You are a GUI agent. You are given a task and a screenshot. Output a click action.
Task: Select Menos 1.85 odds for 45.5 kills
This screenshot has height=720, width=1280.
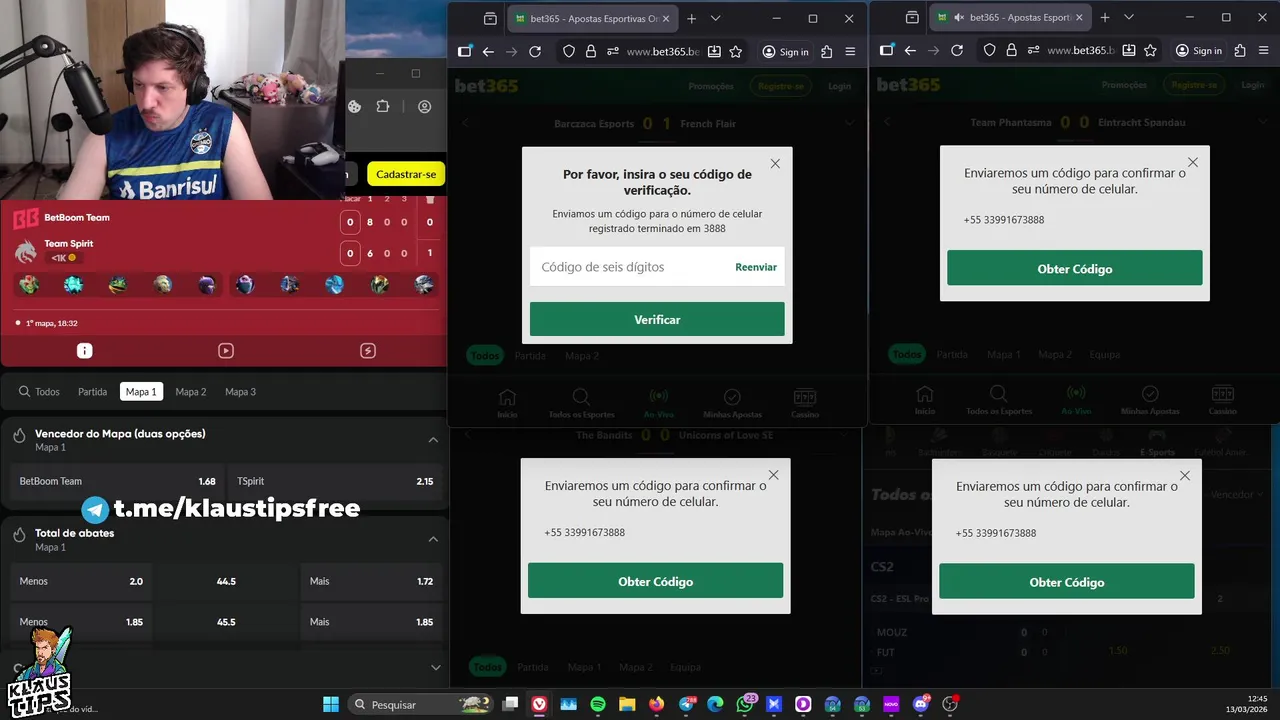tap(81, 622)
